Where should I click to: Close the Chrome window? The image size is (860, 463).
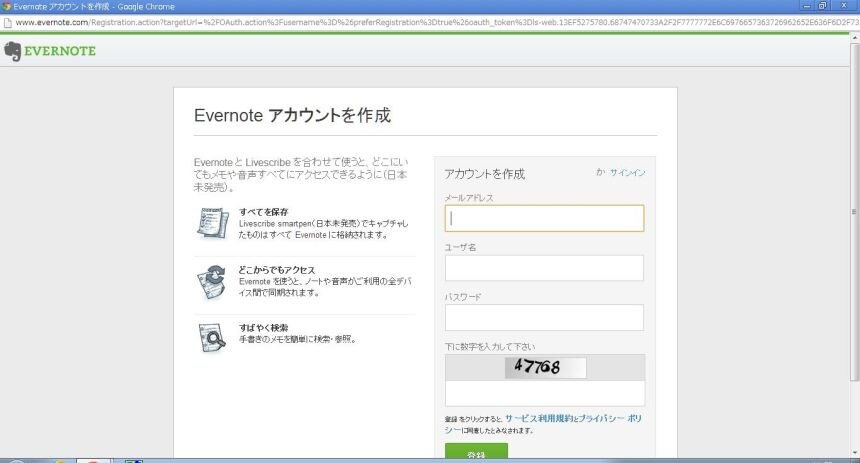pos(844,6)
